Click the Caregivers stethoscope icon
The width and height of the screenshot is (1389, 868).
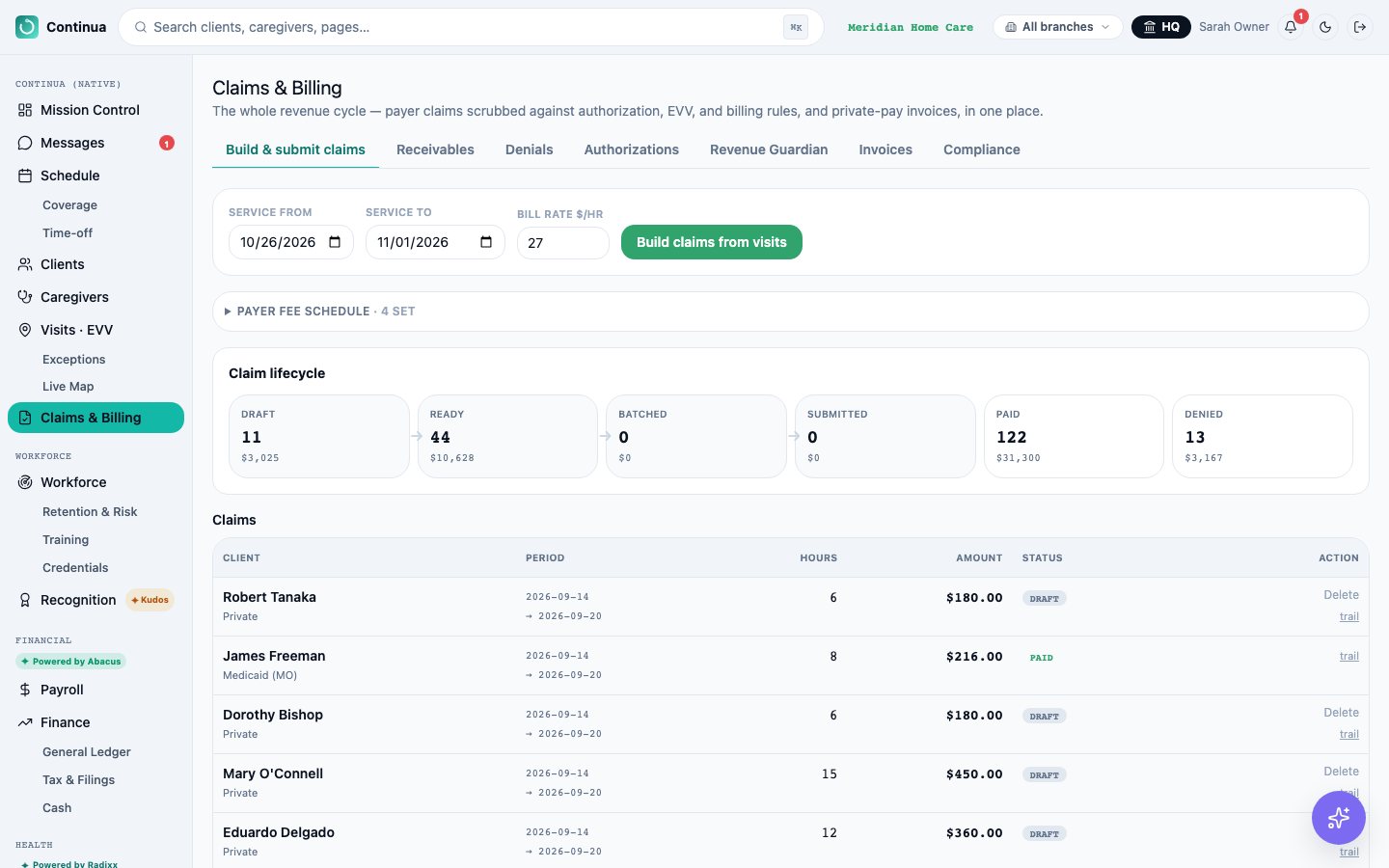[25, 297]
